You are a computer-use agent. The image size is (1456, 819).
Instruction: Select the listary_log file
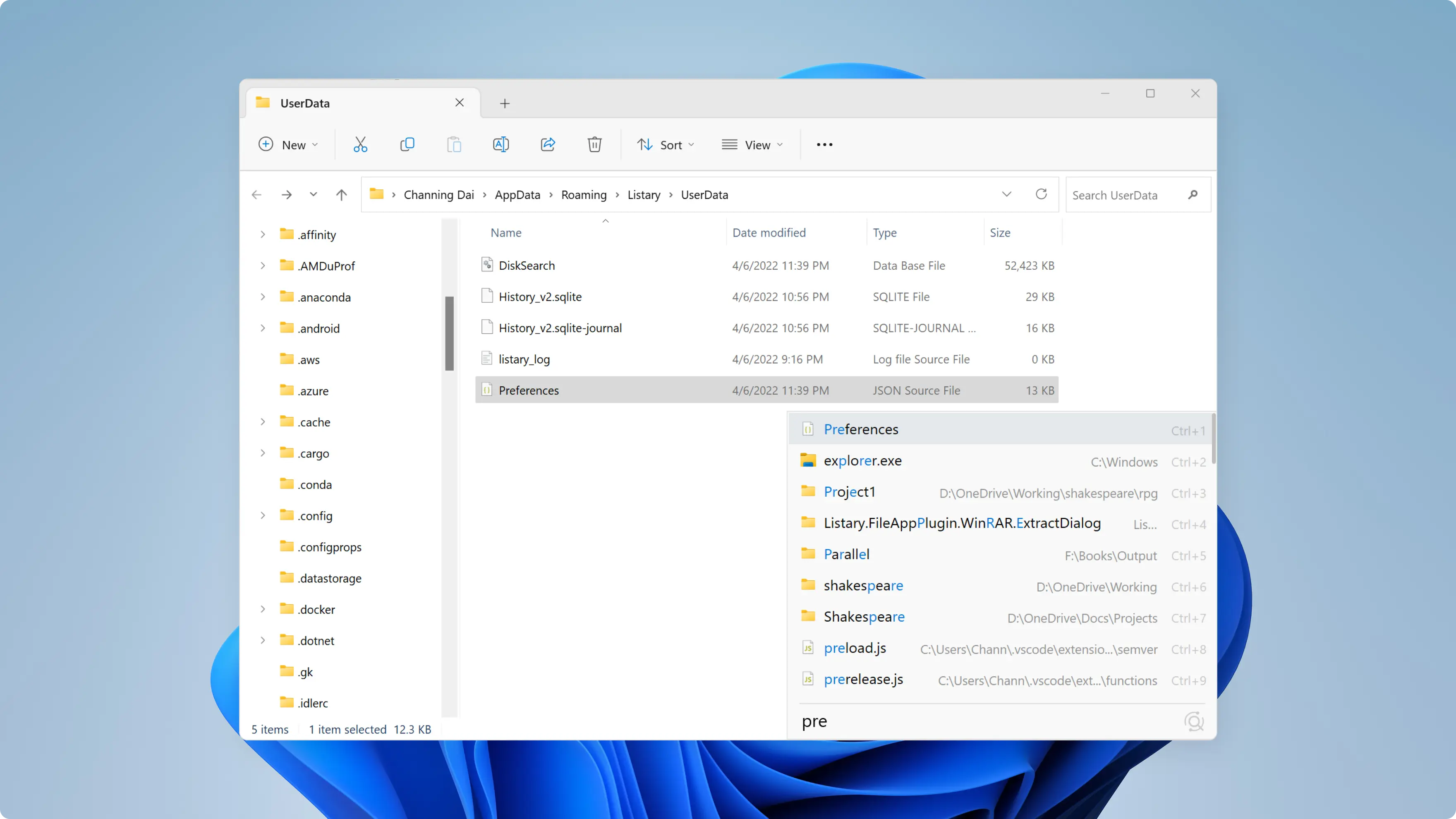766,359
